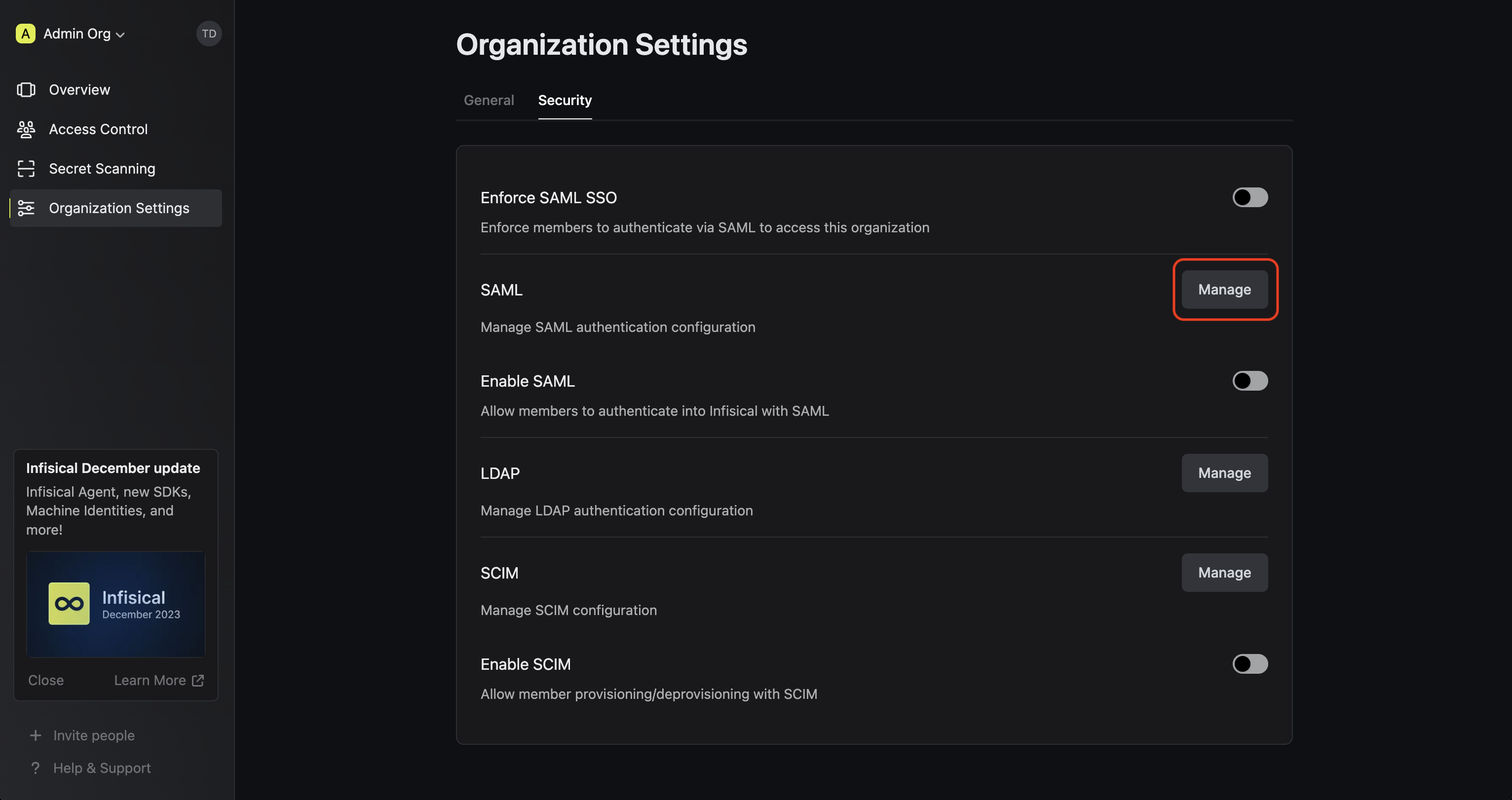Turn on the Enable SAML switch
1512x800 pixels.
click(x=1249, y=381)
